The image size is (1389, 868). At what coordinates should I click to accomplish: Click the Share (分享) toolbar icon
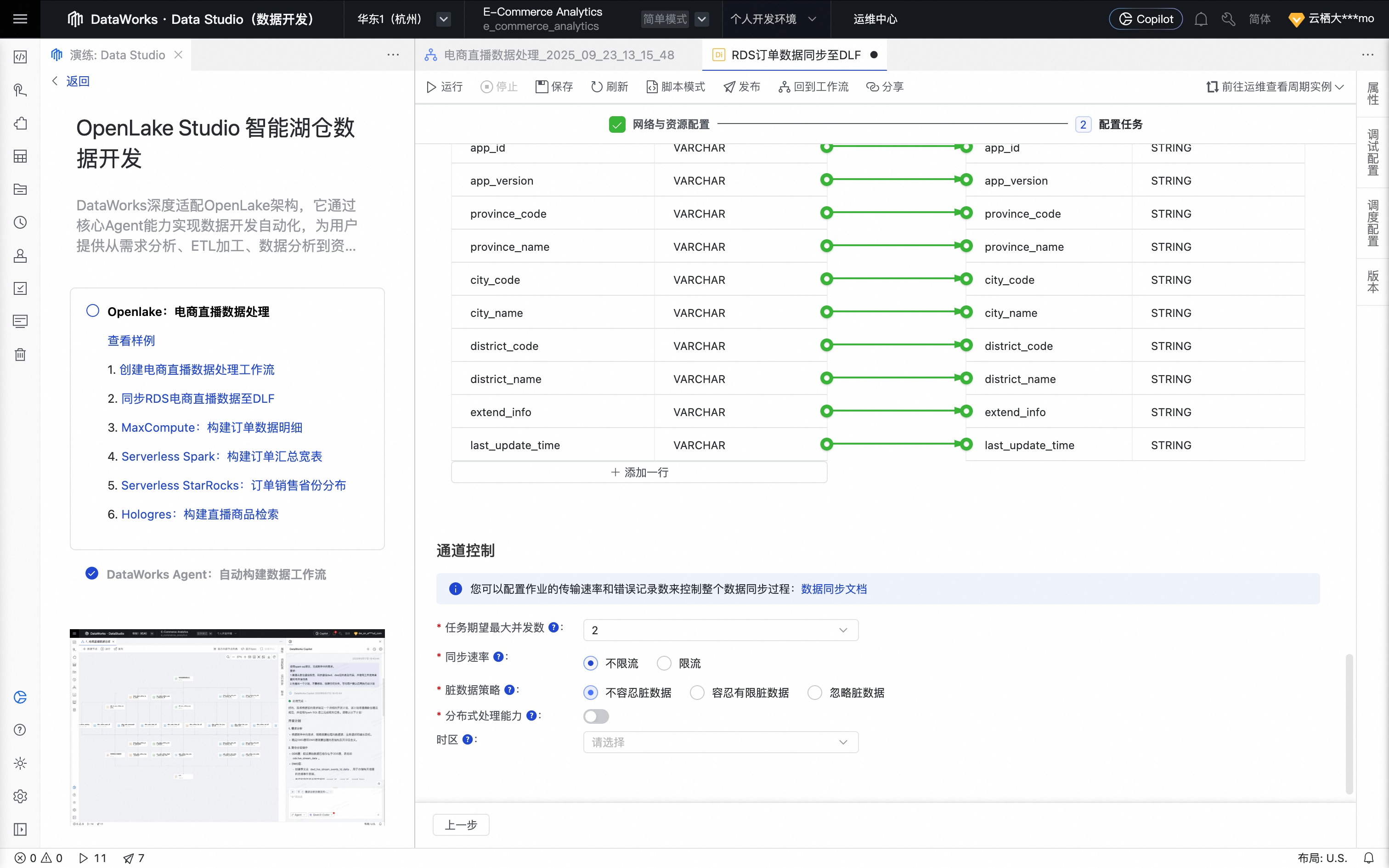[872, 87]
